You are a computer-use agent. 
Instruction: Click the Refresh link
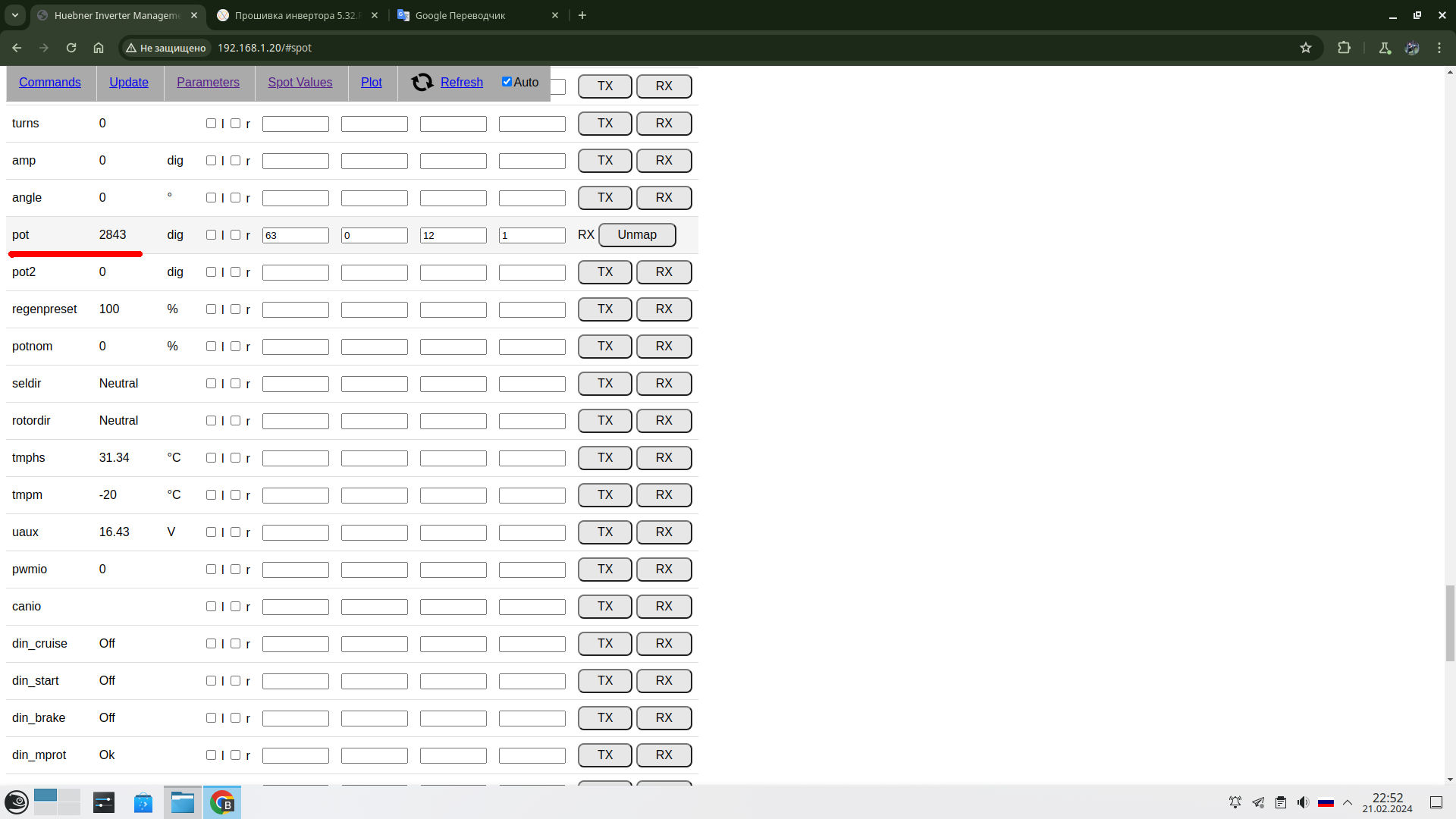pyautogui.click(x=461, y=82)
